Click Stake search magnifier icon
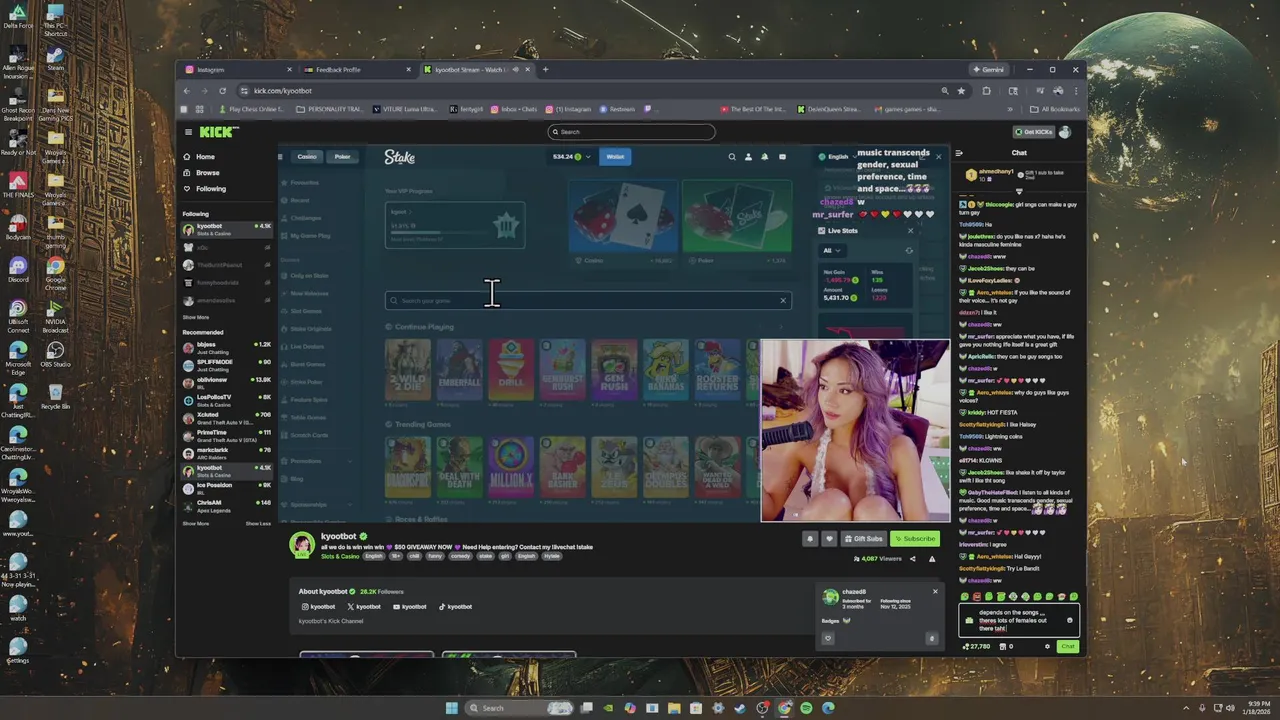Screen dimensions: 1280x720 [732, 157]
